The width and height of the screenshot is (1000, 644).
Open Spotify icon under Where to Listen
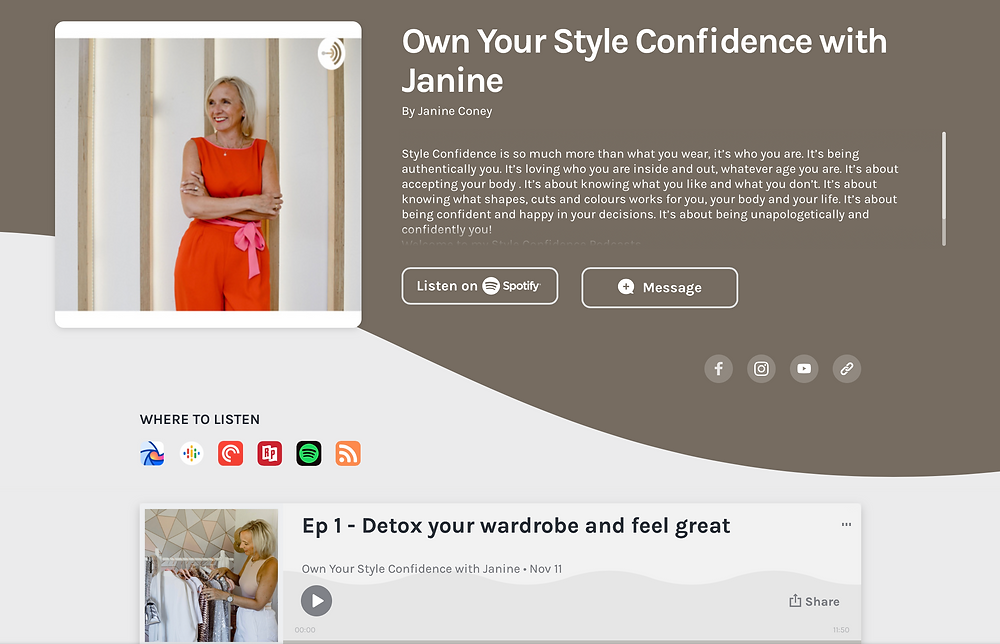(x=309, y=453)
